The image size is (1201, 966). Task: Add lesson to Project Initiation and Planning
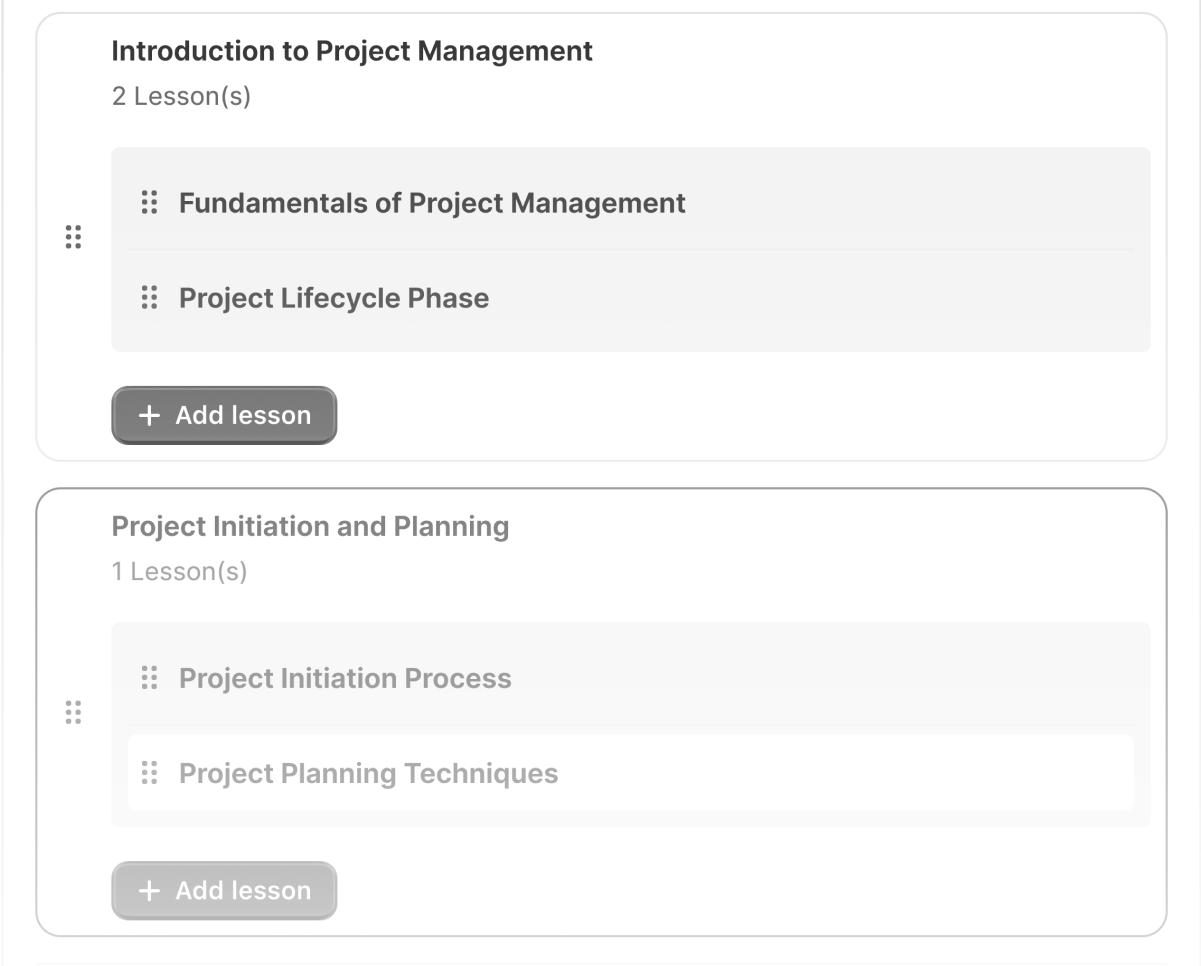[x=224, y=891]
